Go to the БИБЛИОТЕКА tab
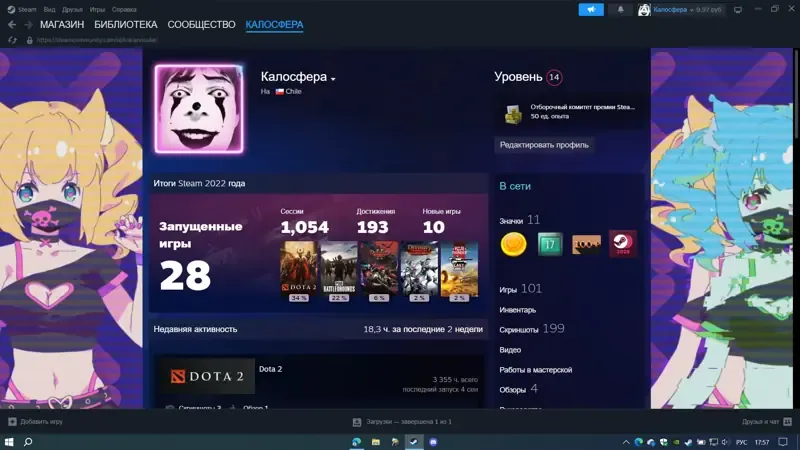 (126, 24)
